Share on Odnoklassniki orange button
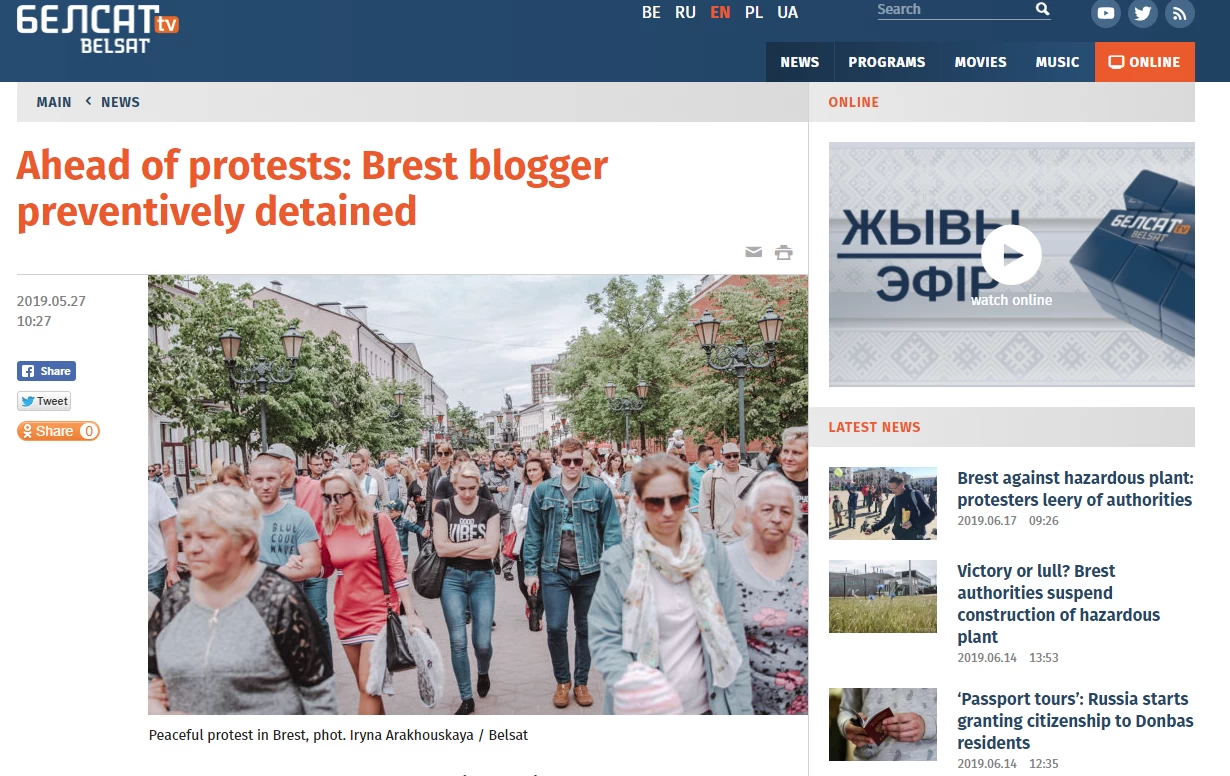This screenshot has height=776, width=1230. 58,431
